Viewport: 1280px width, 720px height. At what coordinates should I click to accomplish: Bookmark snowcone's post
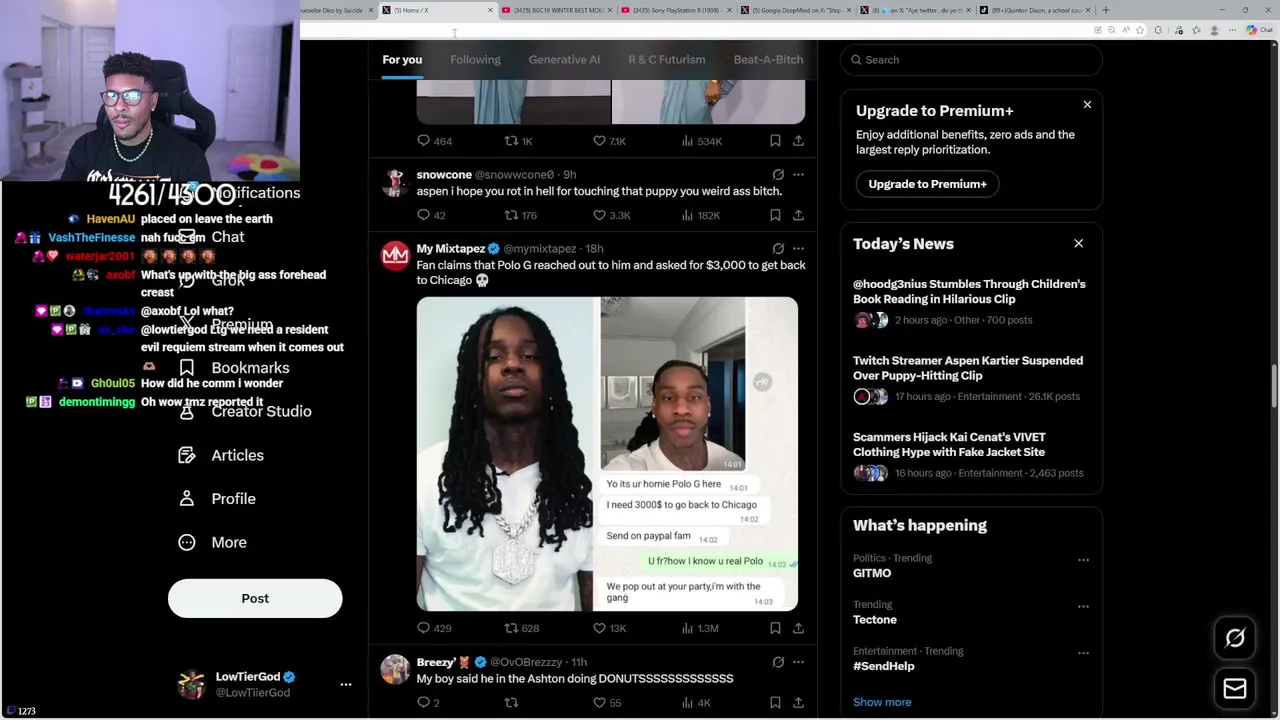click(775, 215)
